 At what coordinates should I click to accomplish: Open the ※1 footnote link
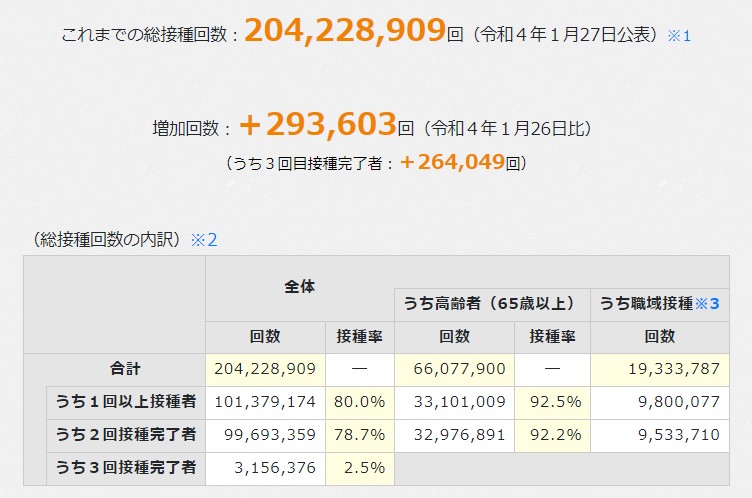pyautogui.click(x=680, y=35)
